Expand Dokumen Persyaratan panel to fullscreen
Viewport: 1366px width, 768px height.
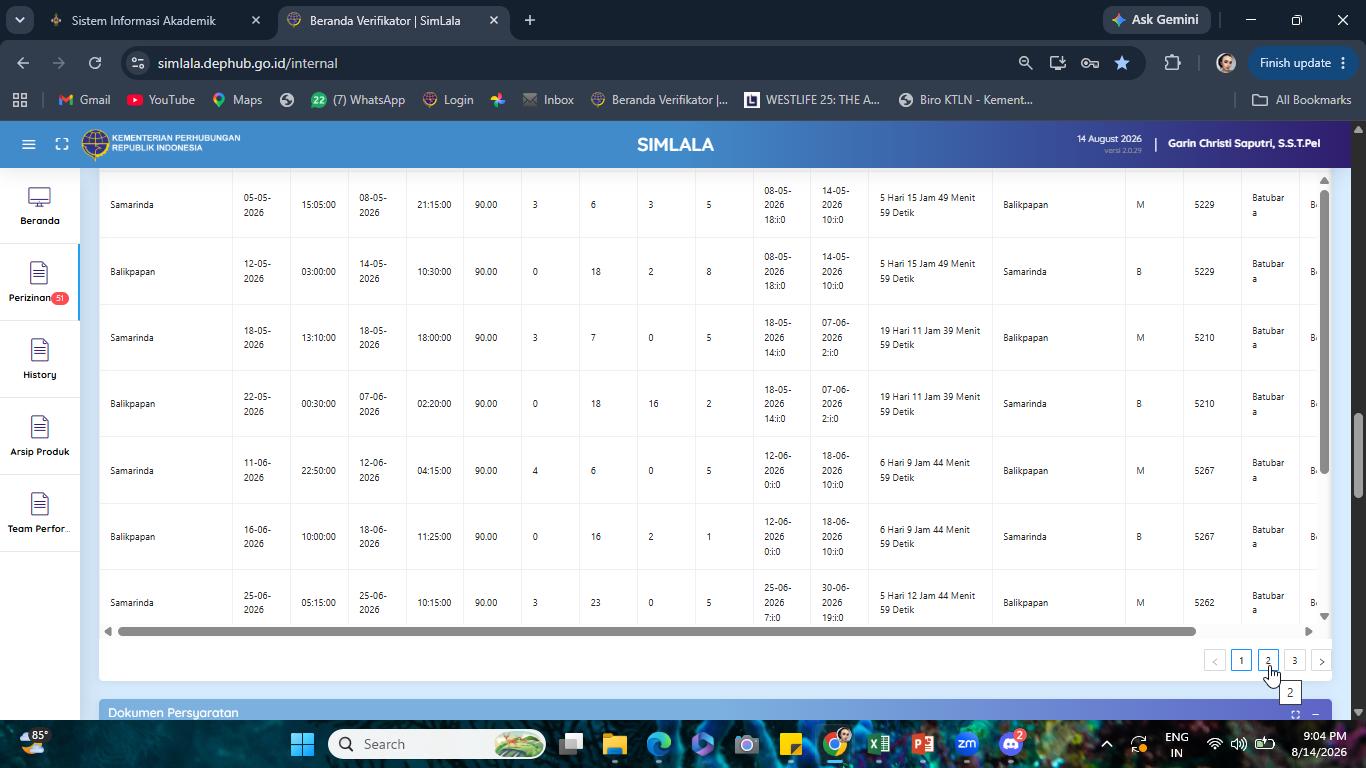click(1295, 714)
